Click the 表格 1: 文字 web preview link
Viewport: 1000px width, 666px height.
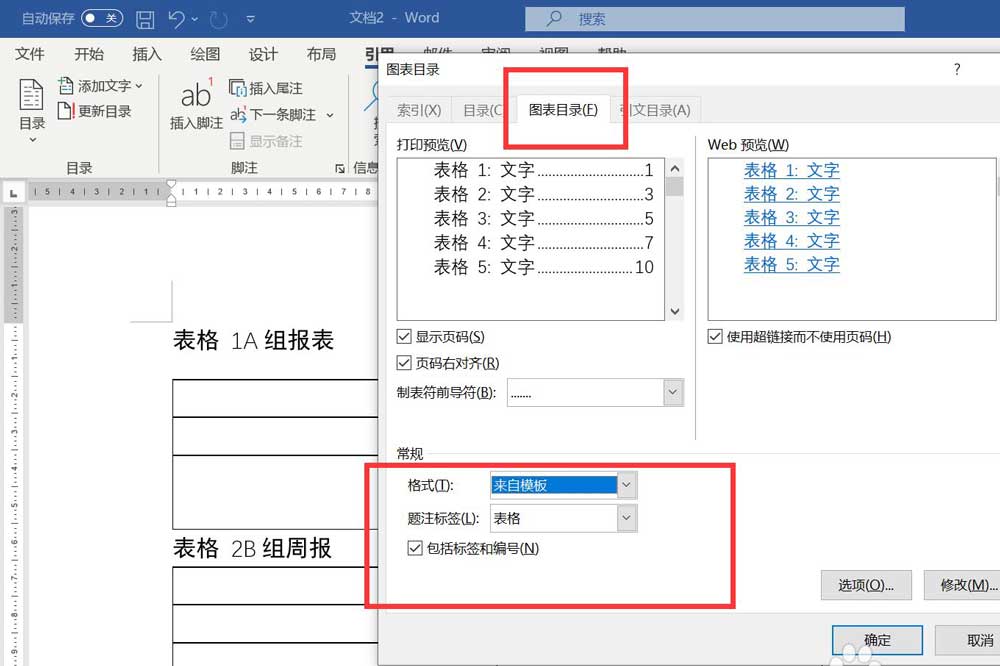coord(791,170)
